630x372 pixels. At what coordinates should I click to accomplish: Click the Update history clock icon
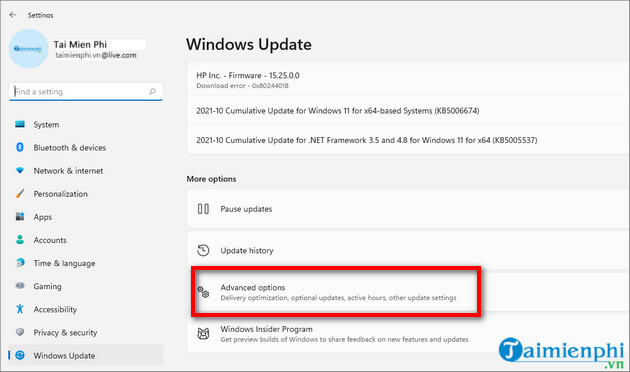tap(203, 250)
